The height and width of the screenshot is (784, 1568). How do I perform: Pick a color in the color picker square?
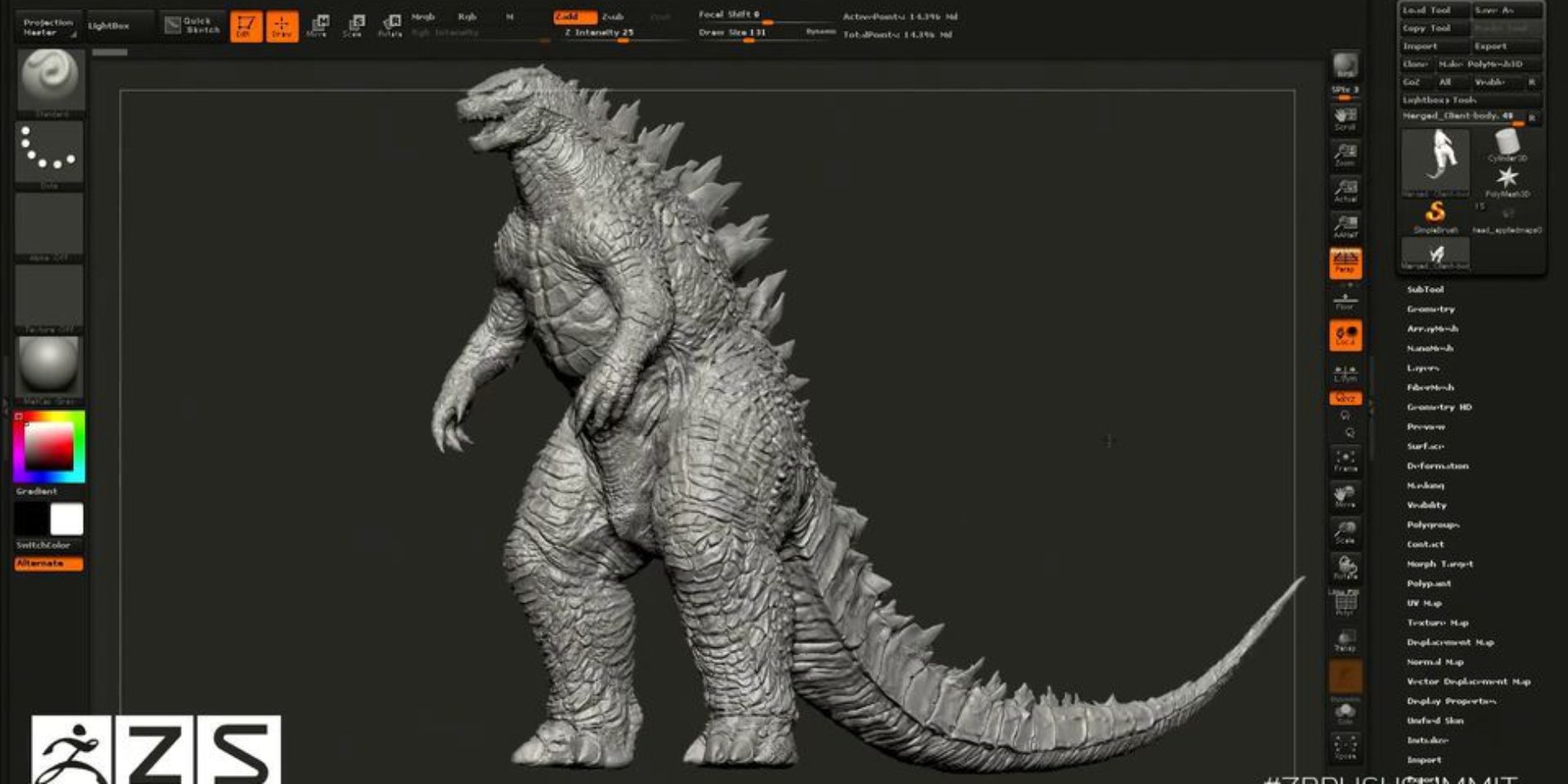(x=49, y=448)
